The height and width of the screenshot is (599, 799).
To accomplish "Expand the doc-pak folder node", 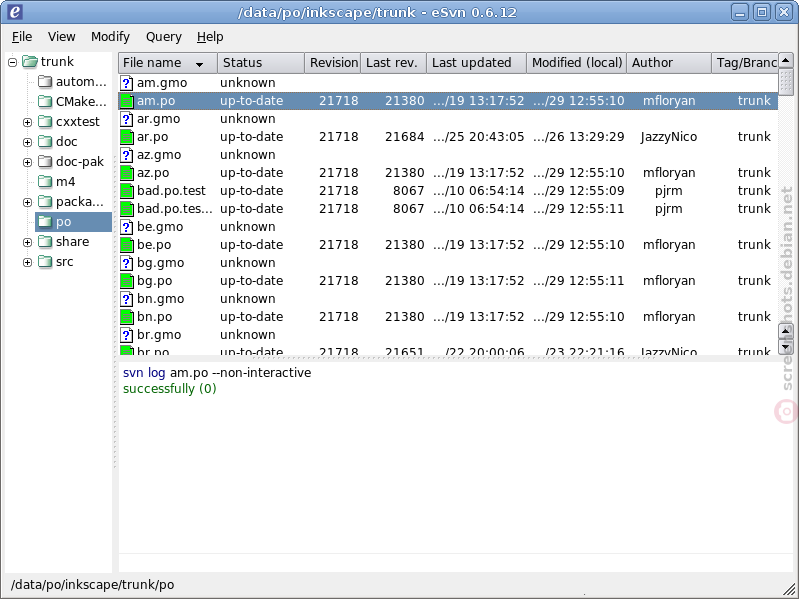I will tap(28, 162).
